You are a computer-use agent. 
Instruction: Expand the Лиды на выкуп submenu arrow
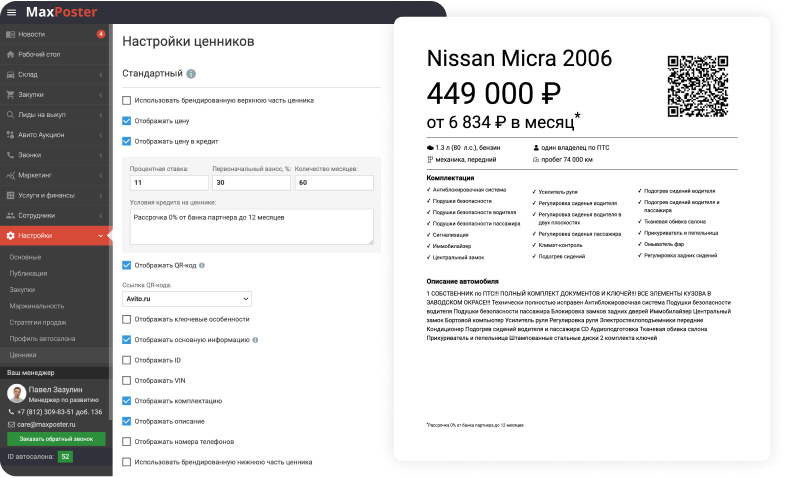(101, 114)
